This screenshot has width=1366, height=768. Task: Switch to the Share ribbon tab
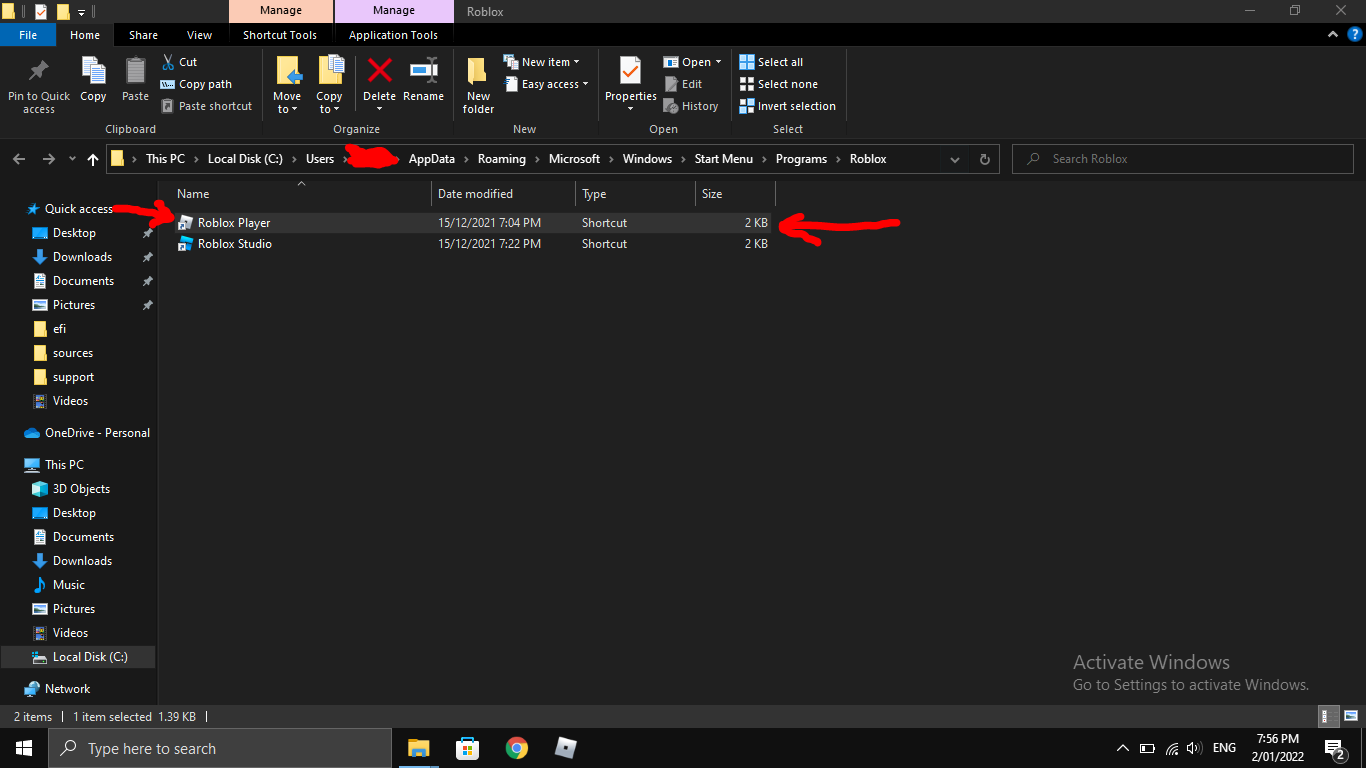click(143, 35)
